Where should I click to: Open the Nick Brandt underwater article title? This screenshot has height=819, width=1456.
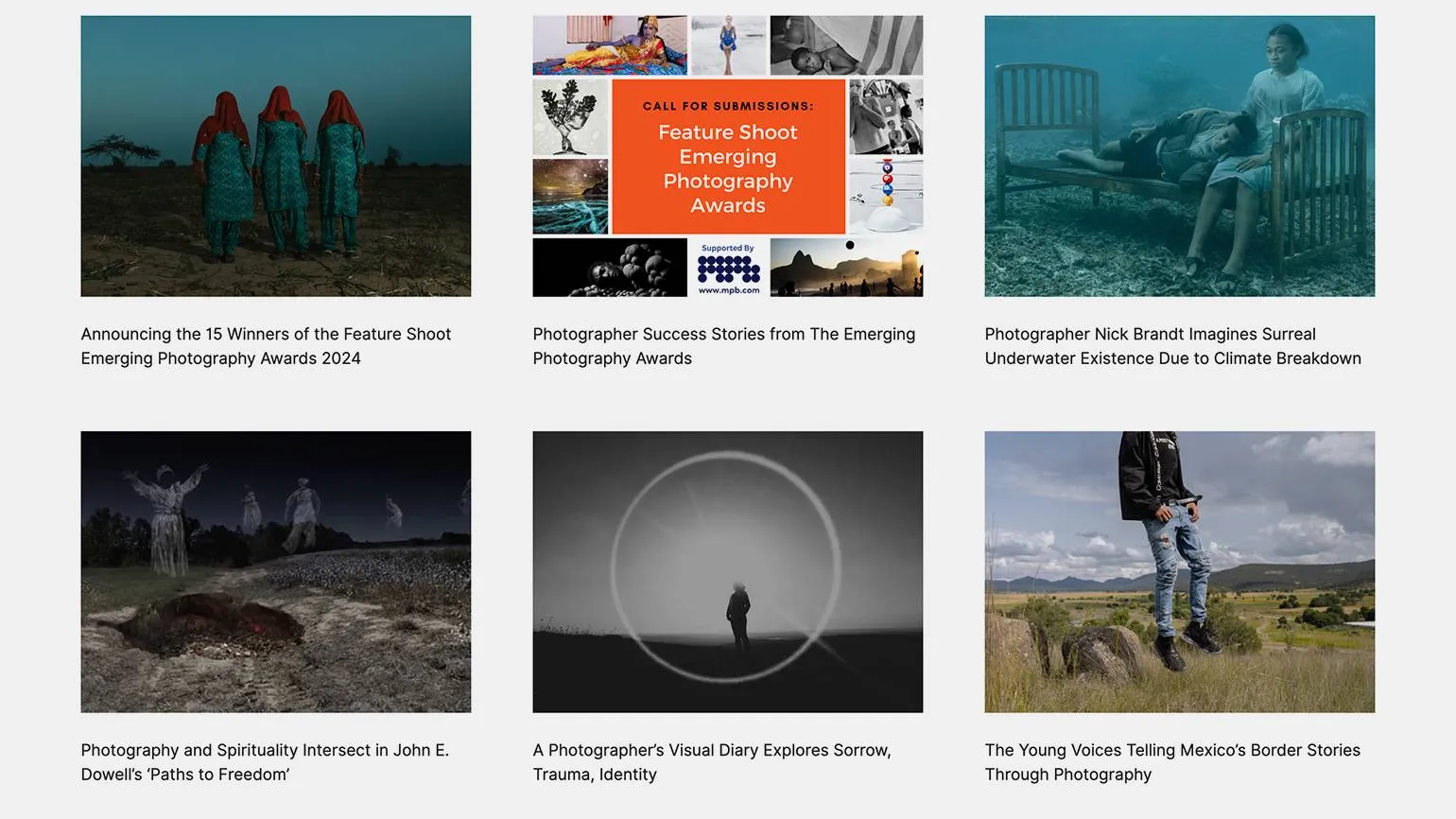1172,346
